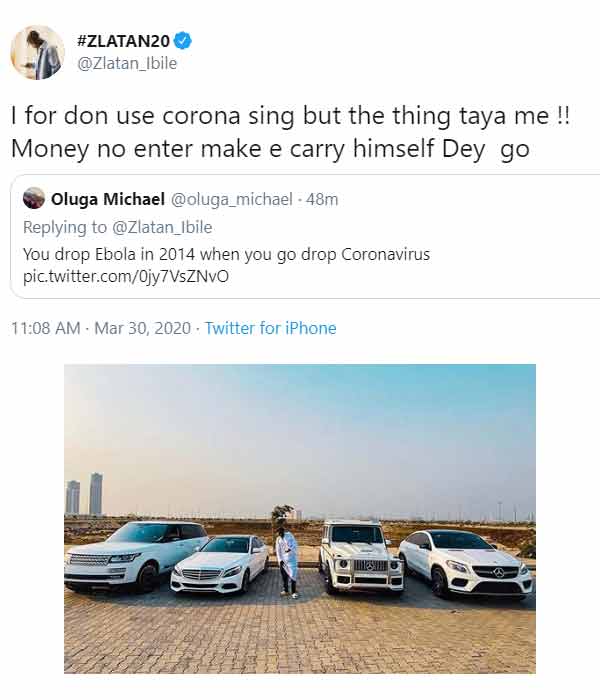The image size is (600, 700).
Task: Open the photo of four white cars
Action: 300,519
